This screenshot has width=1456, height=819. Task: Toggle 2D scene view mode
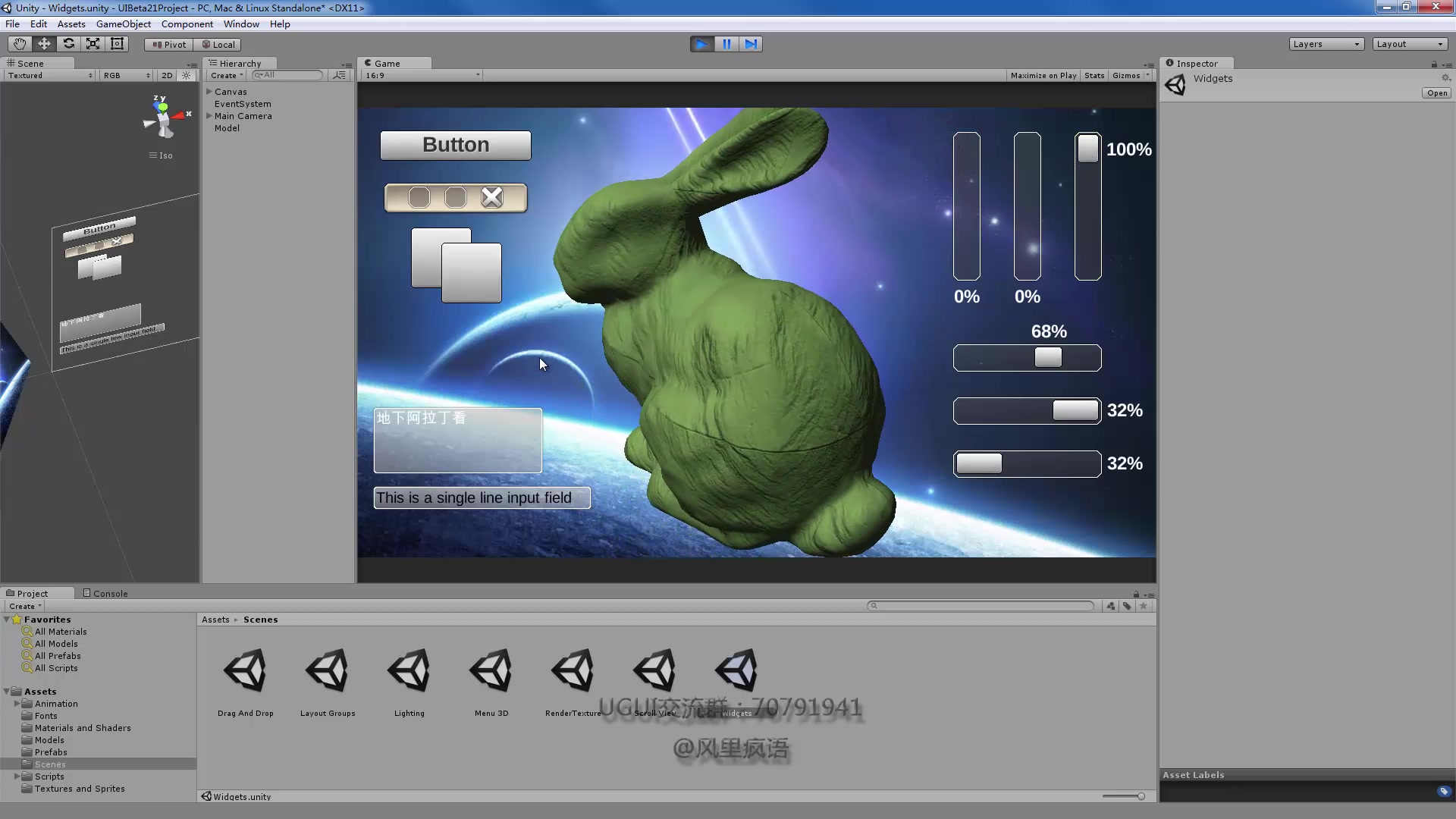pyautogui.click(x=166, y=75)
